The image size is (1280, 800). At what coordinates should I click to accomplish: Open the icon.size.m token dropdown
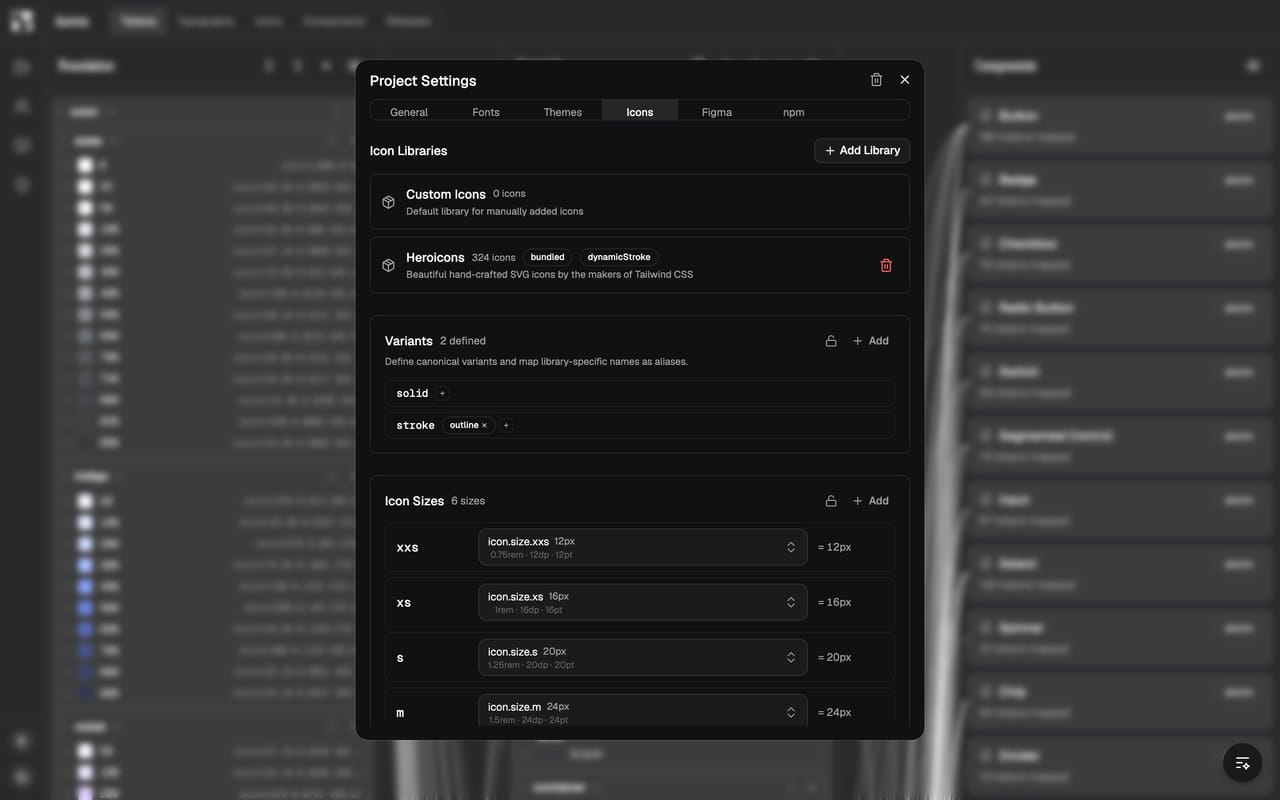(x=643, y=712)
